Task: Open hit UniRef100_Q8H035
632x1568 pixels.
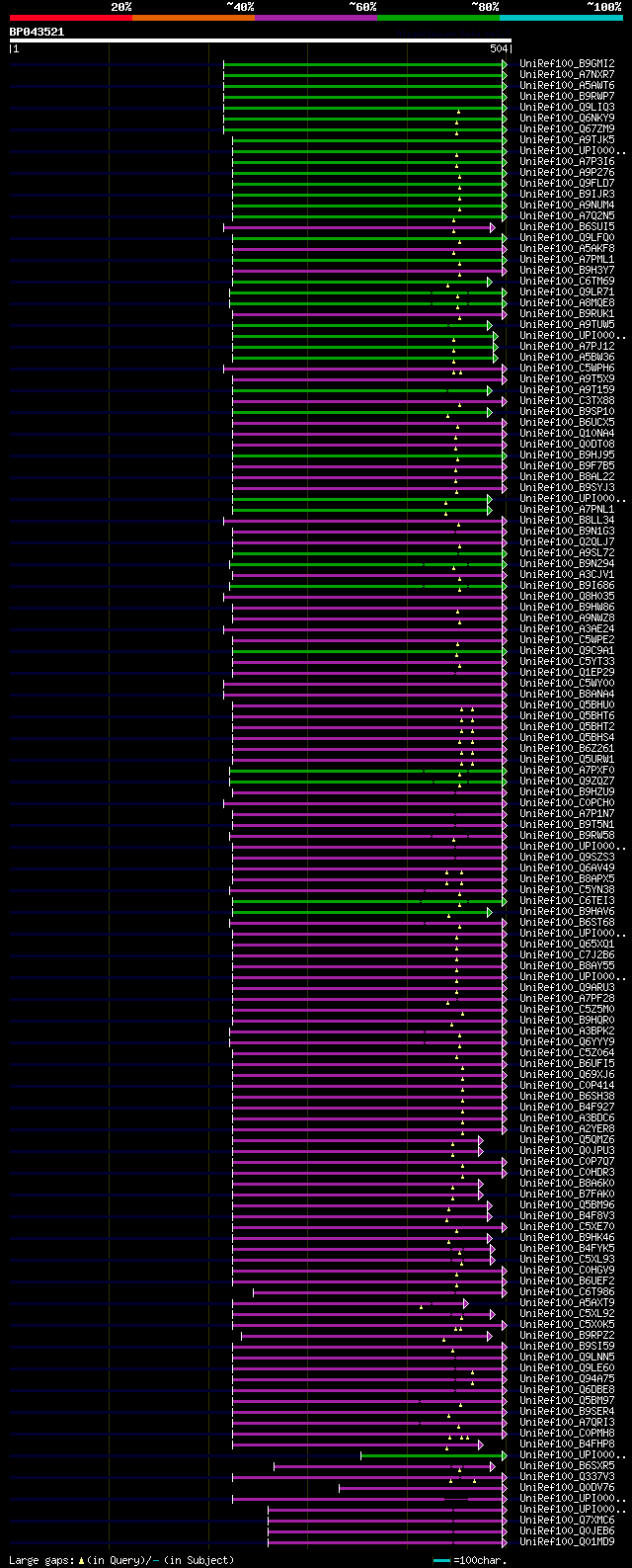Action: tap(567, 596)
